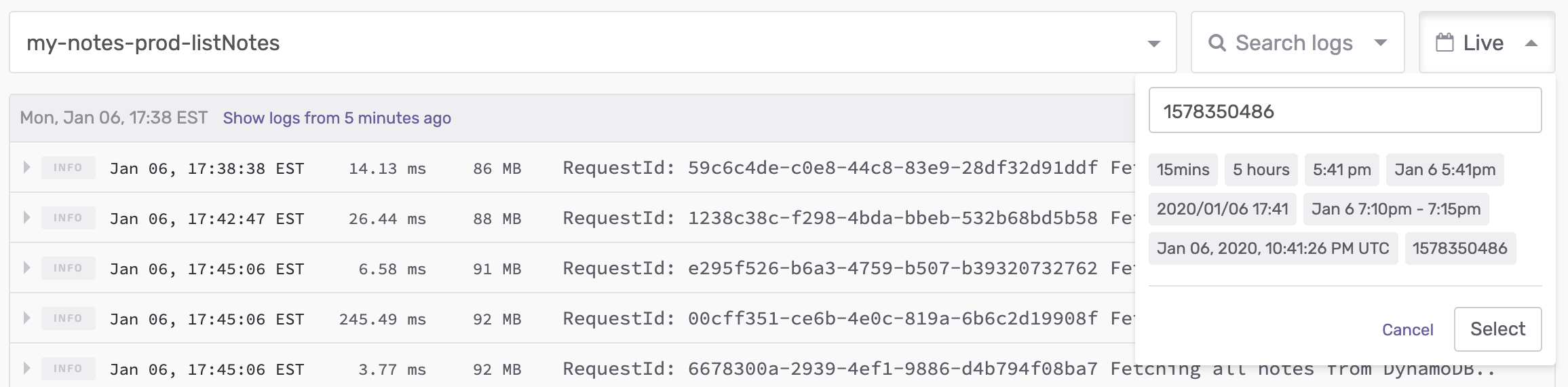The height and width of the screenshot is (387, 1568).
Task: Collapse the Live time picker
Action: pyautogui.click(x=1531, y=43)
